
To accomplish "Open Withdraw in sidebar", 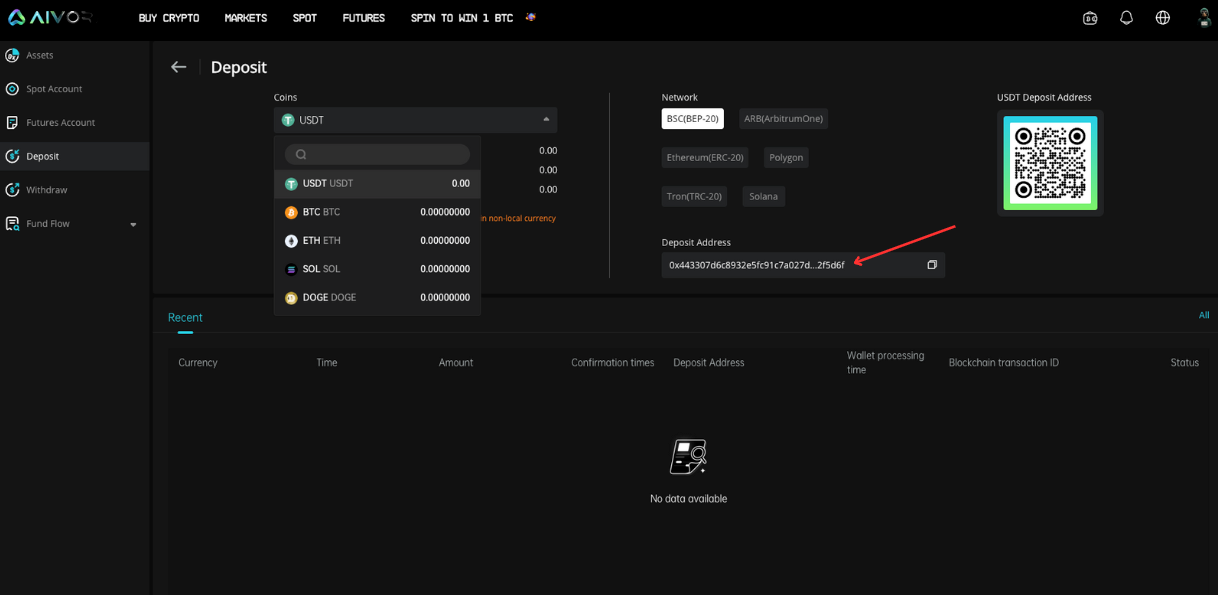I will pos(75,190).
